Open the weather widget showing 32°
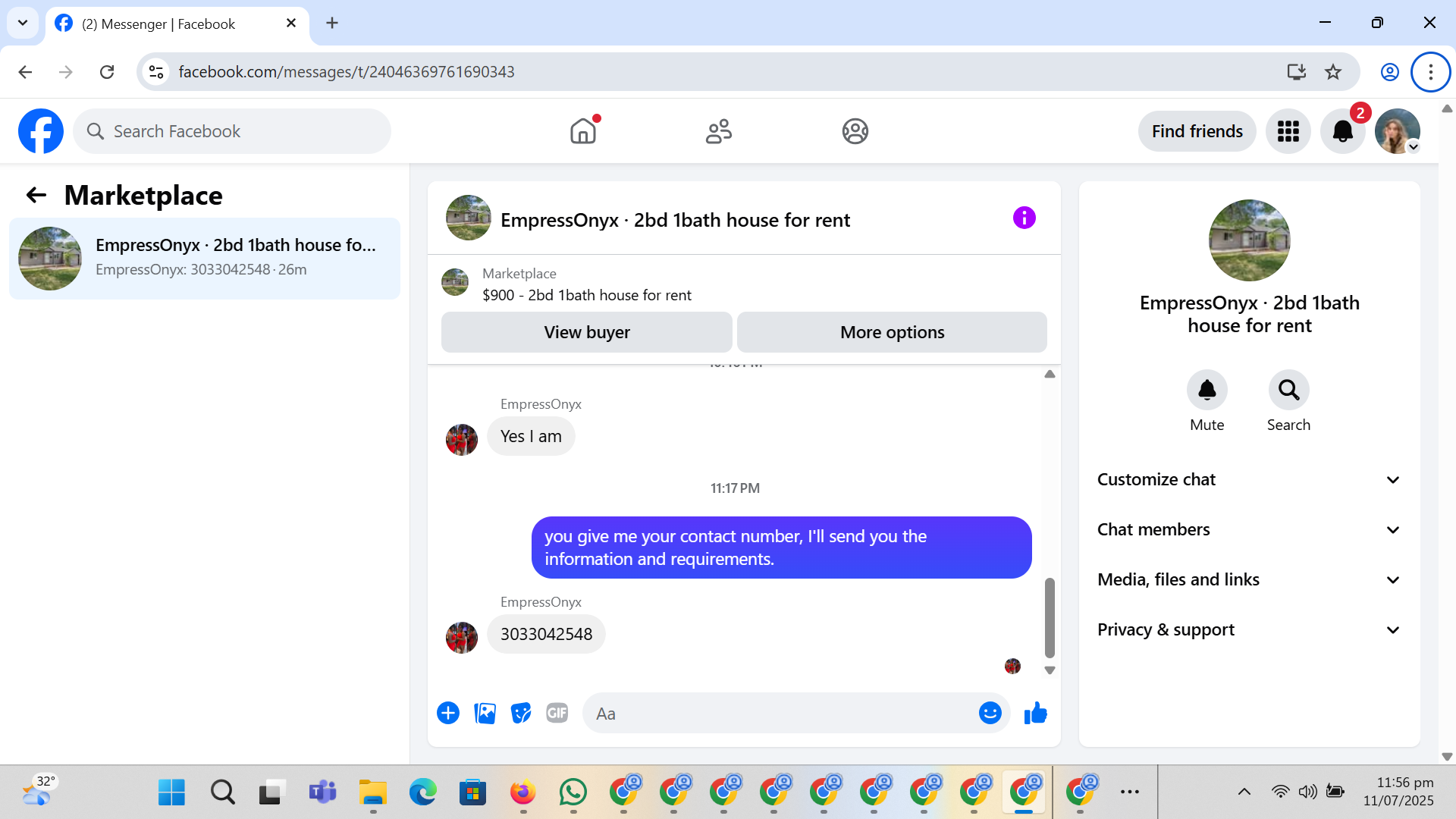This screenshot has height=819, width=1456. (39, 791)
